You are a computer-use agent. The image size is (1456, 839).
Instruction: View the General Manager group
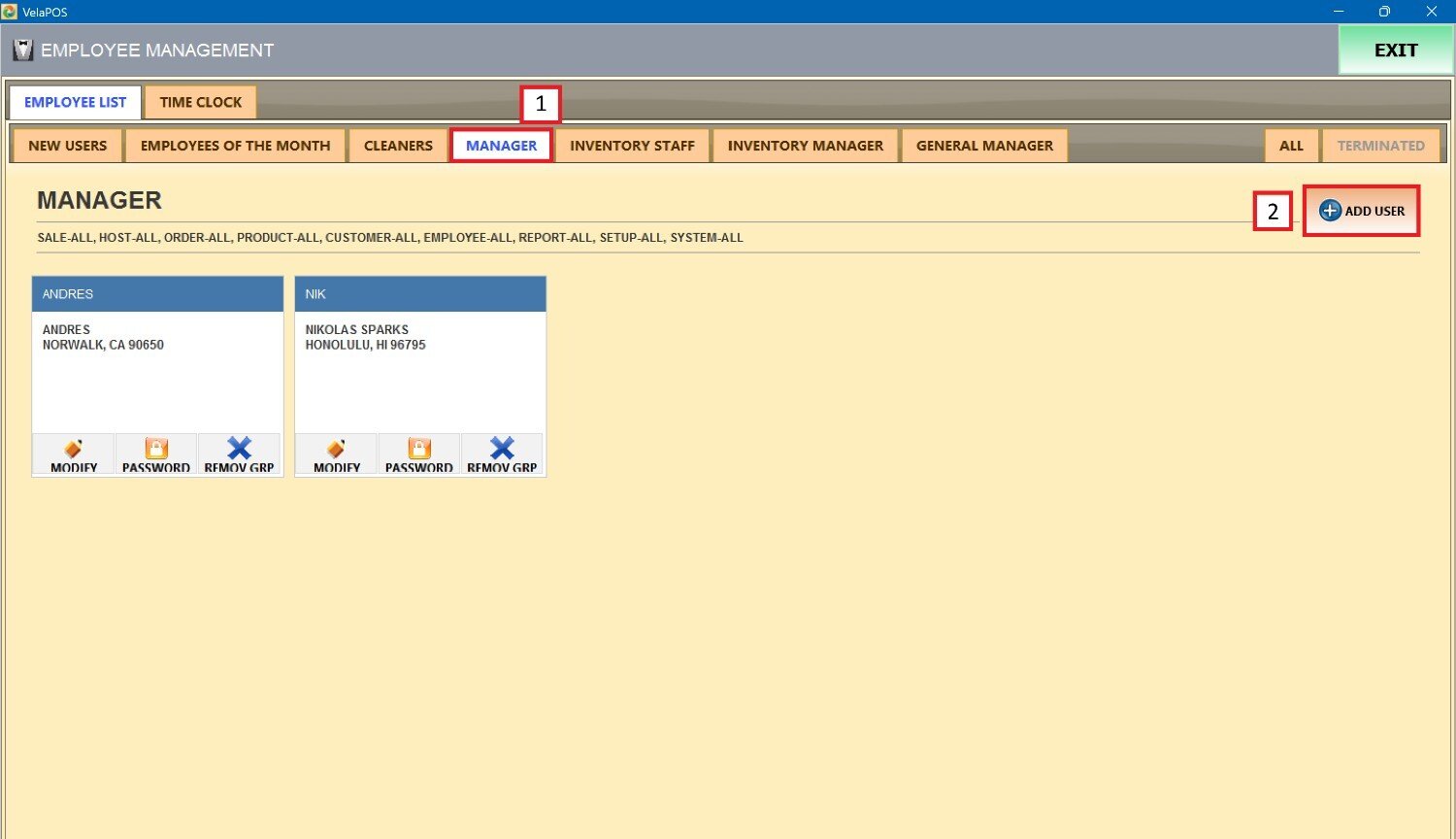click(x=984, y=146)
